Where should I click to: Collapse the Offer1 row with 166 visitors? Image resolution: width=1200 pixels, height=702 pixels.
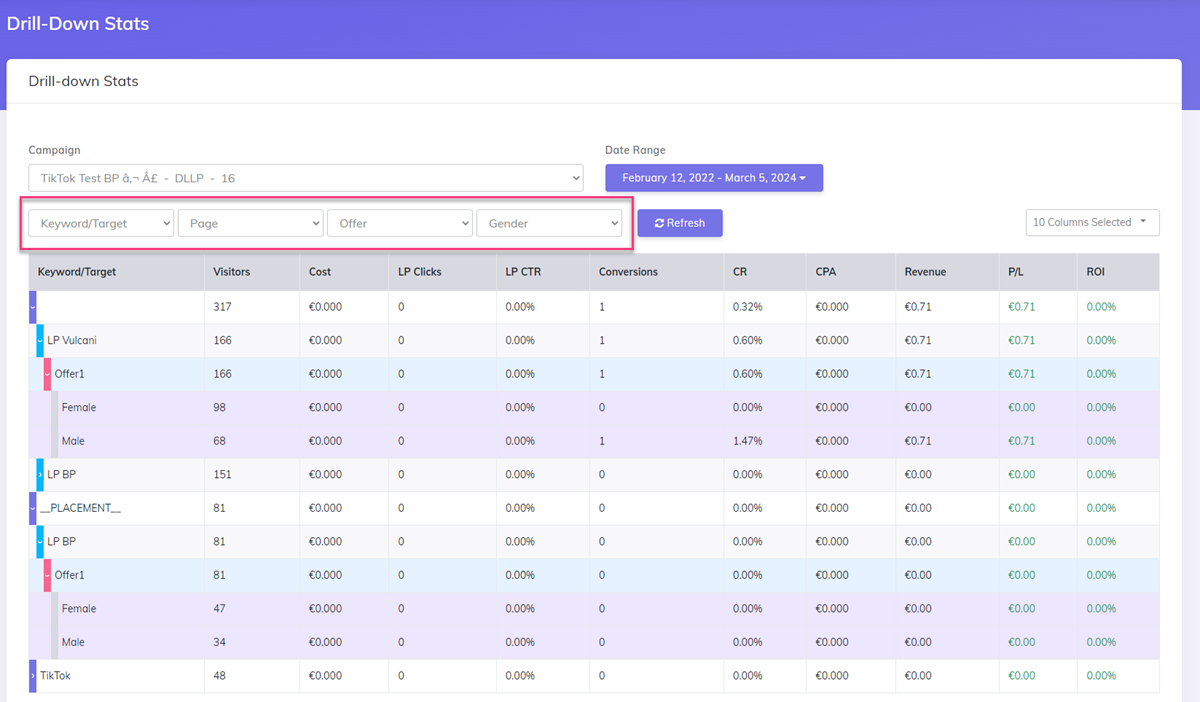click(x=47, y=374)
